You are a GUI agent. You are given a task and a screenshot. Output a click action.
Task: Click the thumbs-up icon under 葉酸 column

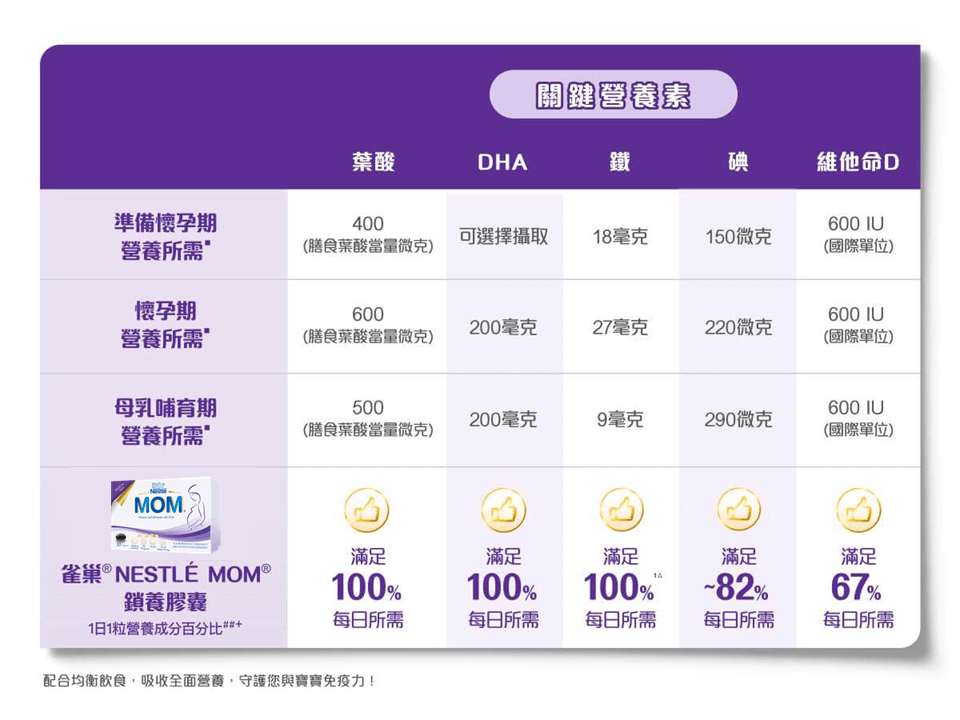367,510
